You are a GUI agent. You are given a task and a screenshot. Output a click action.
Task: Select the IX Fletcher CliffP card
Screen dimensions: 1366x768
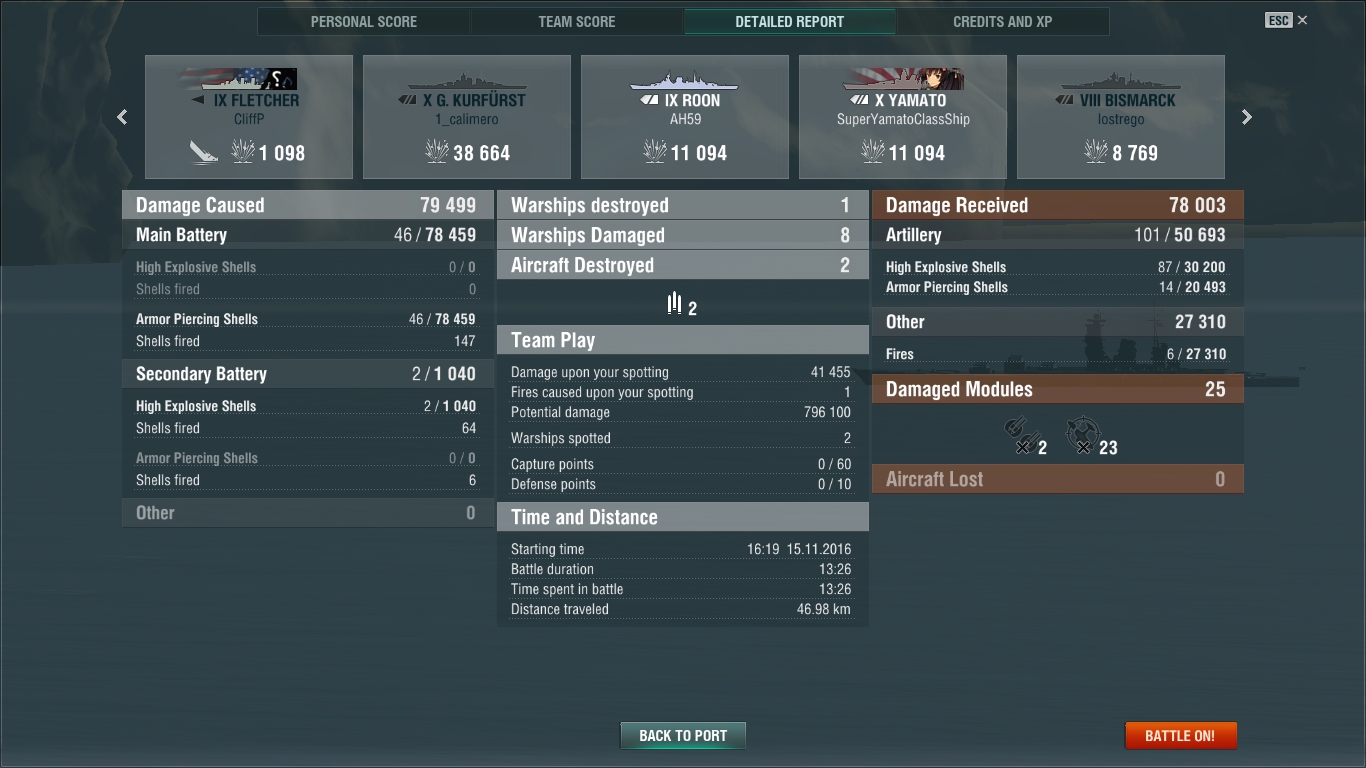click(249, 117)
